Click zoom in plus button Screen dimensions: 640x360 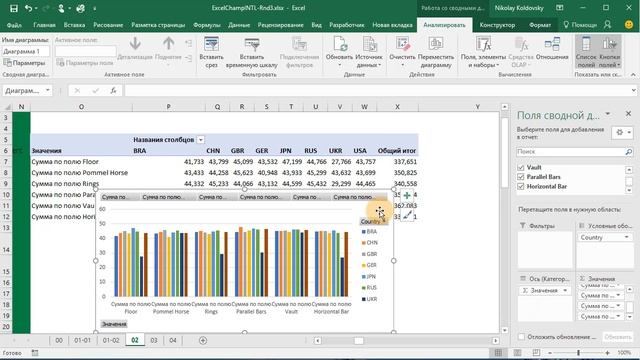(x=608, y=353)
